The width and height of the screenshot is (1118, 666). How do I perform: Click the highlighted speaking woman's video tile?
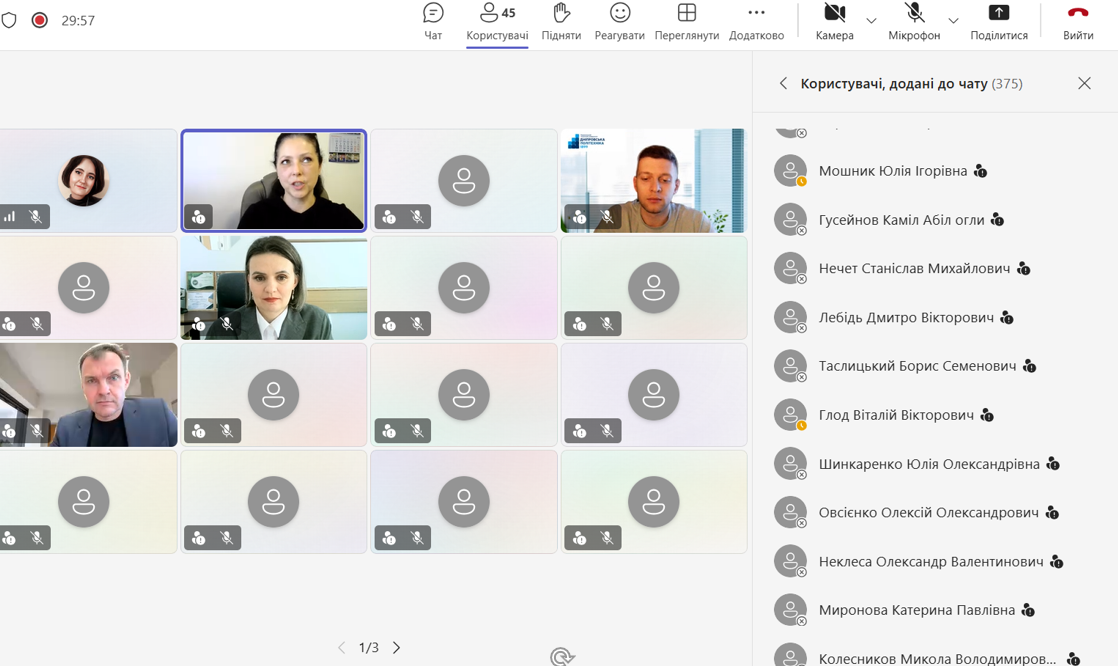tap(274, 180)
